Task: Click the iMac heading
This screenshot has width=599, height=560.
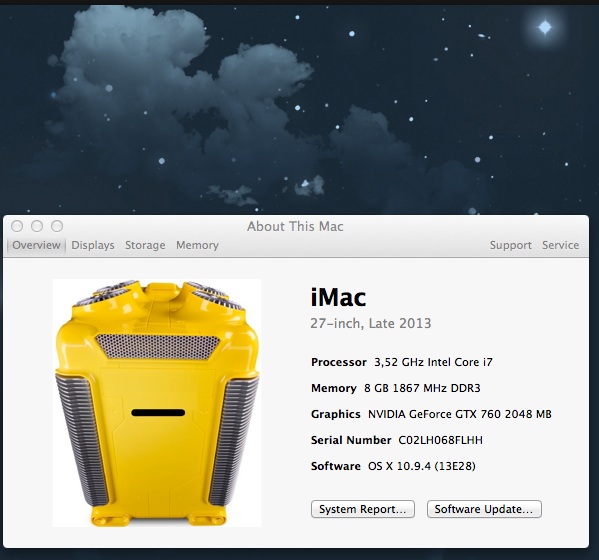Action: [338, 298]
